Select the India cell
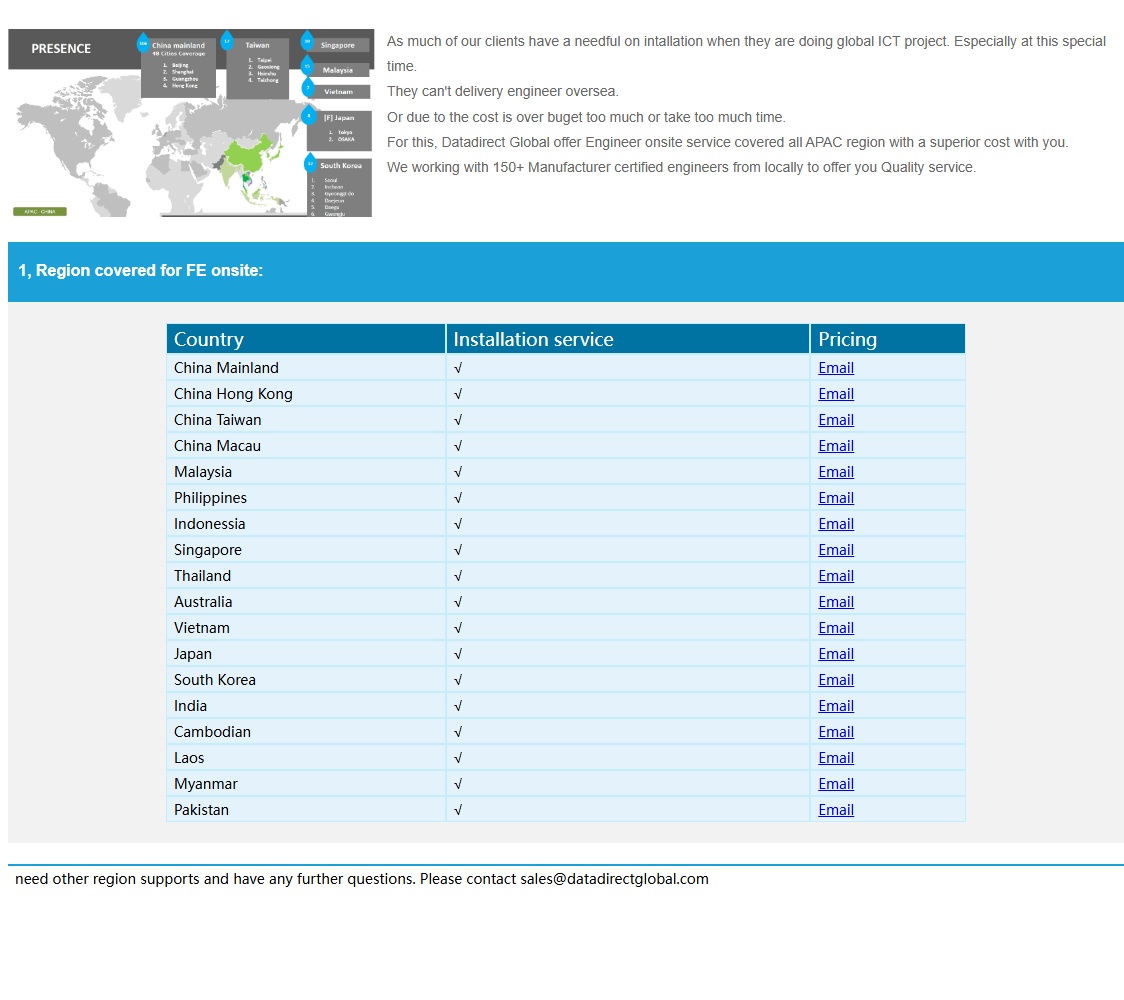The width and height of the screenshot is (1124, 1000). (306, 705)
